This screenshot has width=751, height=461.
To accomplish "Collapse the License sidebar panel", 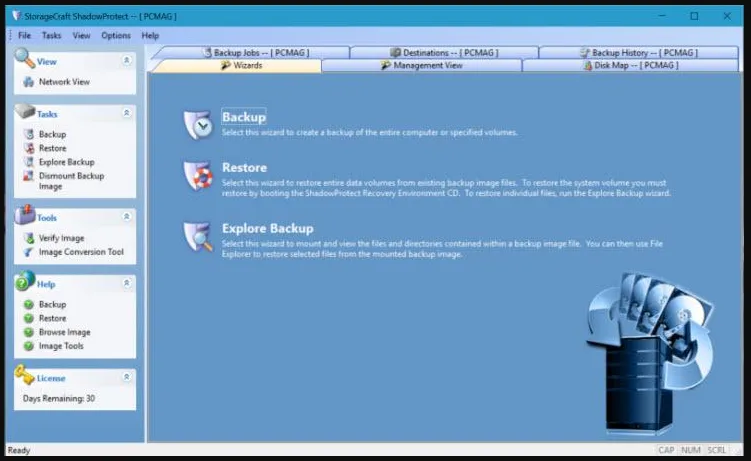I will [x=126, y=377].
